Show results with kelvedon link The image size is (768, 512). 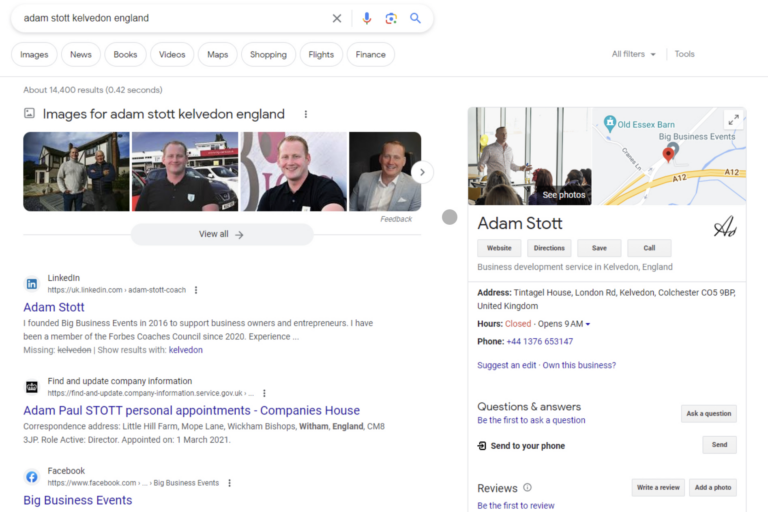[x=186, y=350]
